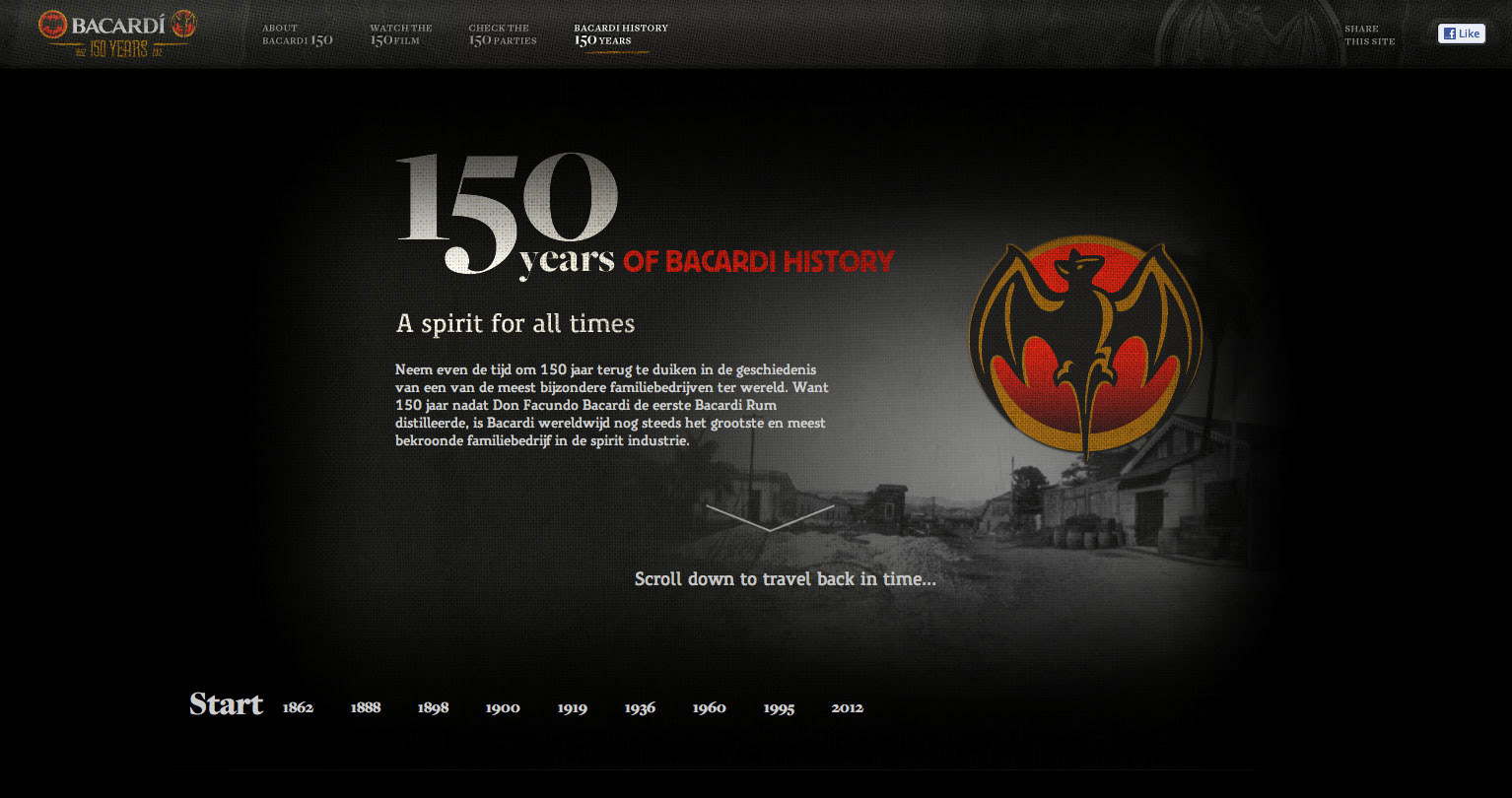Click the Bacardi 150 Years logo
This screenshot has width=1512, height=798.
point(117,33)
